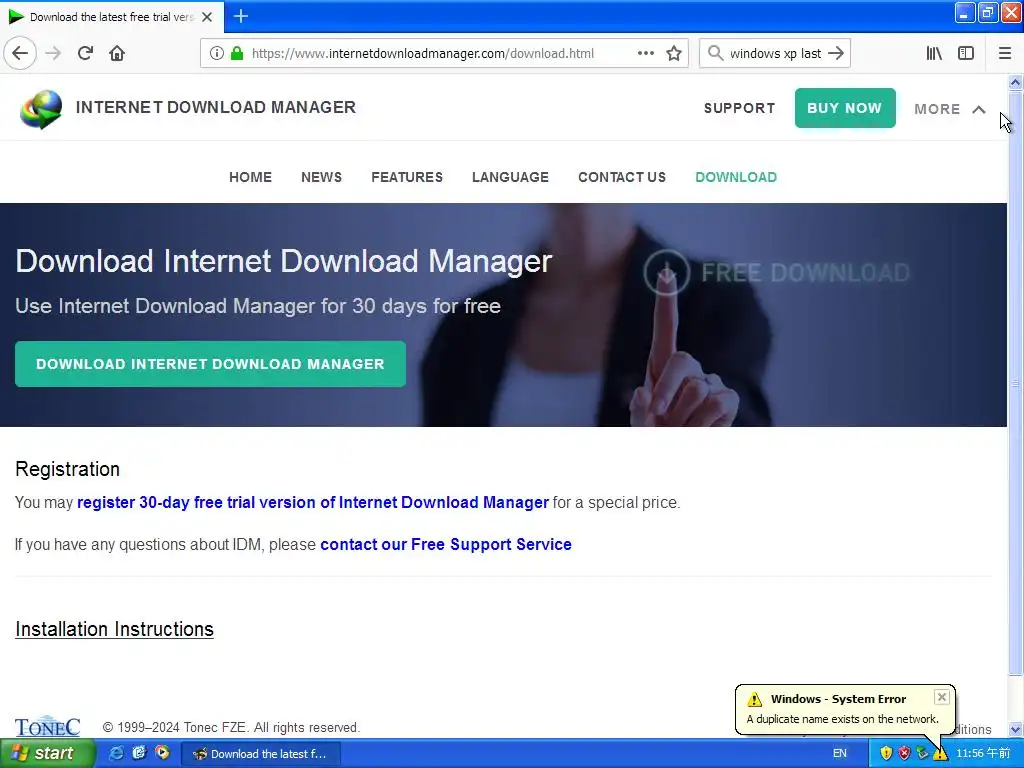The height and width of the screenshot is (768, 1024).
Task: Click the 11:56 taskbar clock
Action: coord(983,753)
